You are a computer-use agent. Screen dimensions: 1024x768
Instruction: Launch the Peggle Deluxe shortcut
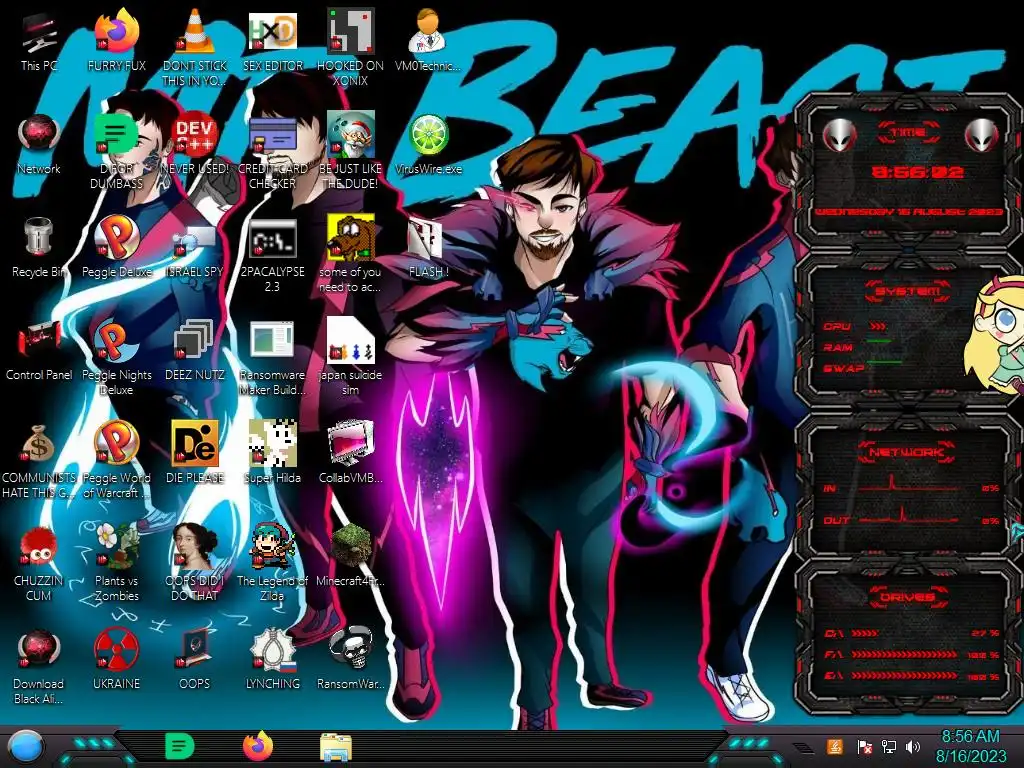click(116, 248)
